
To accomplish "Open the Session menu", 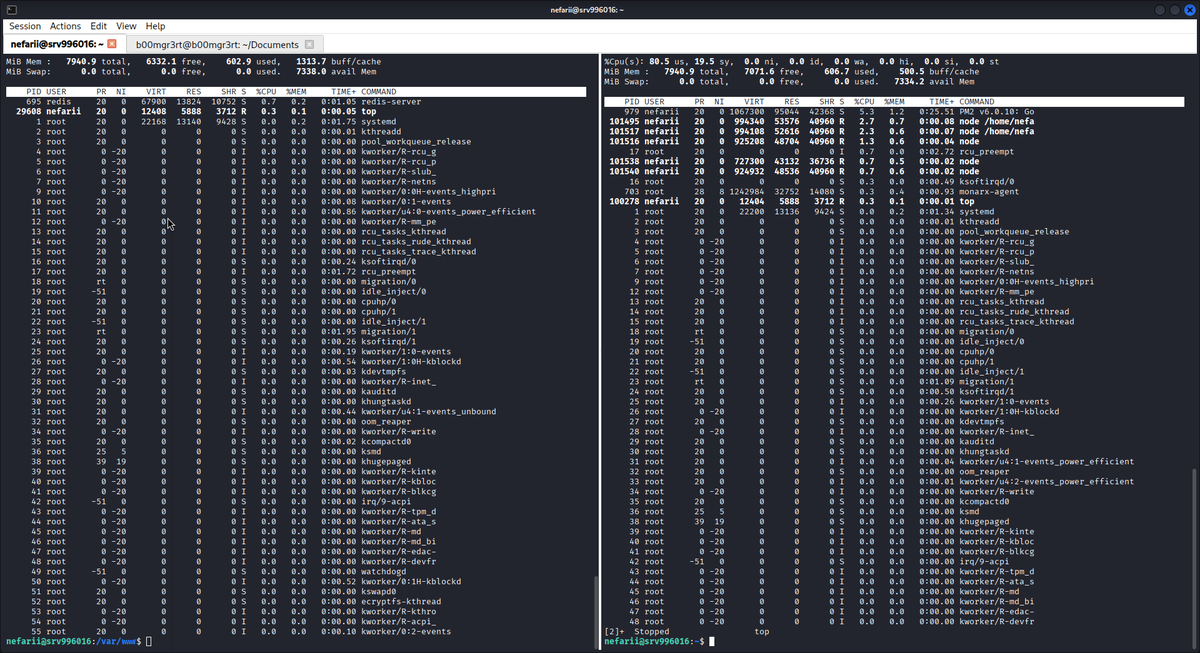I will [x=25, y=26].
